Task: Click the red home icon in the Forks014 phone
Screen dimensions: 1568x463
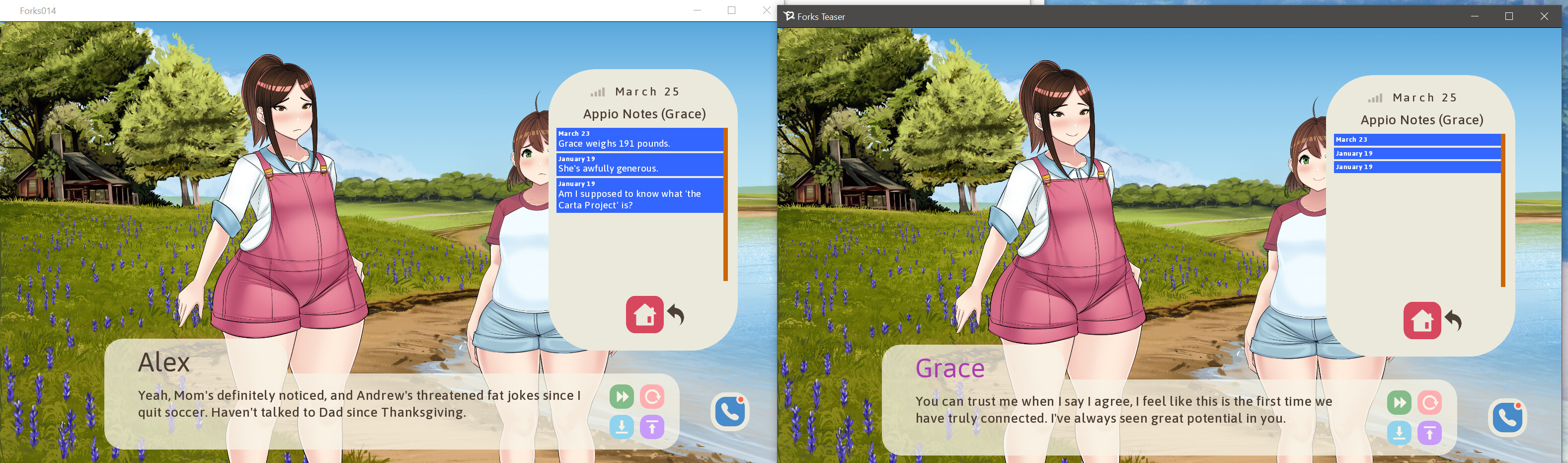Action: 644,315
